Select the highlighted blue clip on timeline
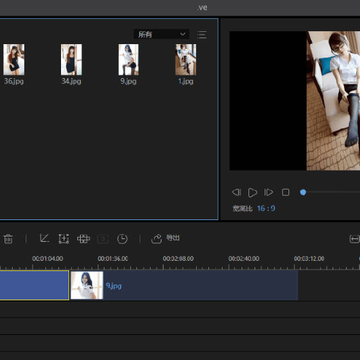The height and width of the screenshot is (360, 360). tap(34, 285)
